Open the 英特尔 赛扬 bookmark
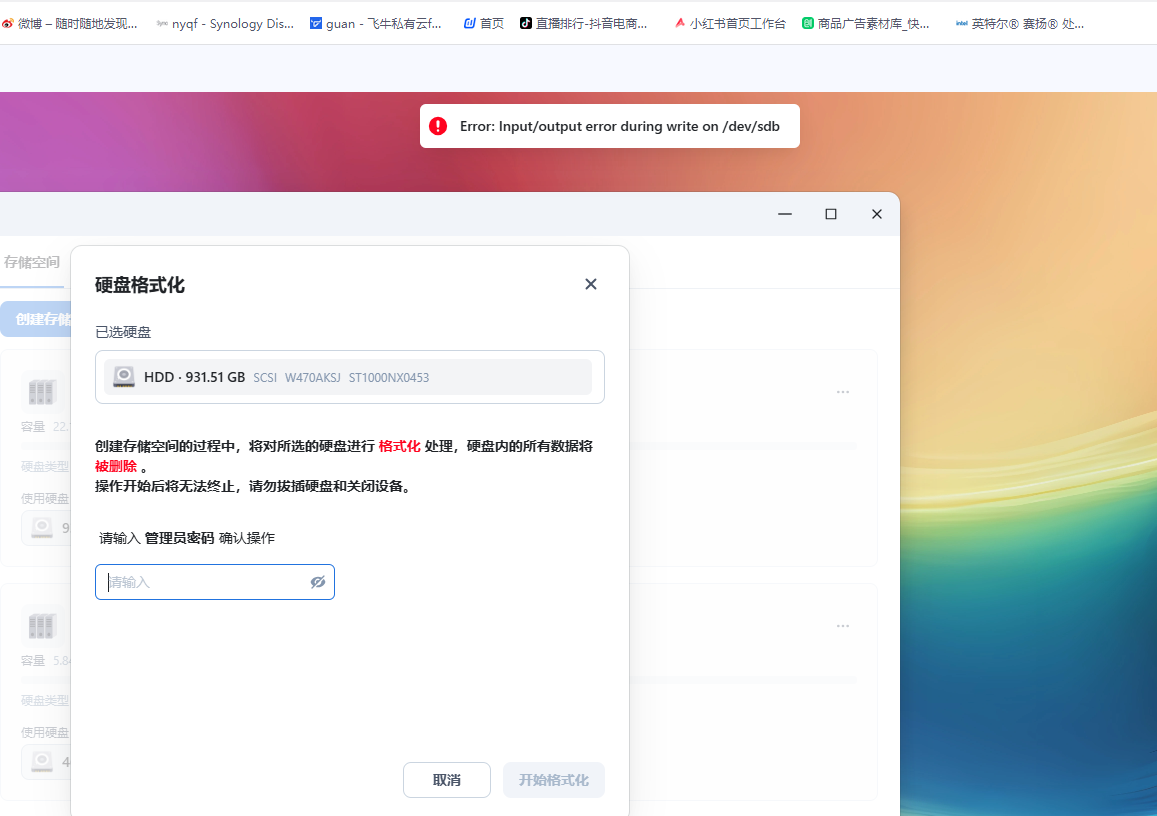1157x816 pixels. (1020, 24)
